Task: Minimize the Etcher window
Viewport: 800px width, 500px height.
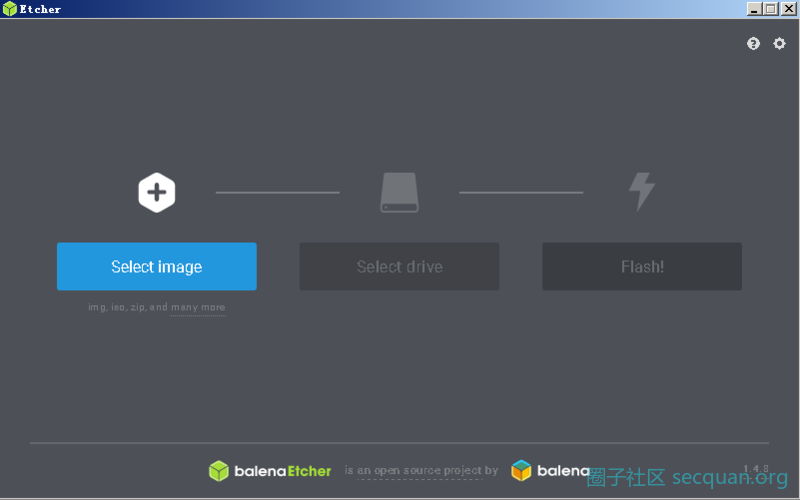Action: click(754, 9)
